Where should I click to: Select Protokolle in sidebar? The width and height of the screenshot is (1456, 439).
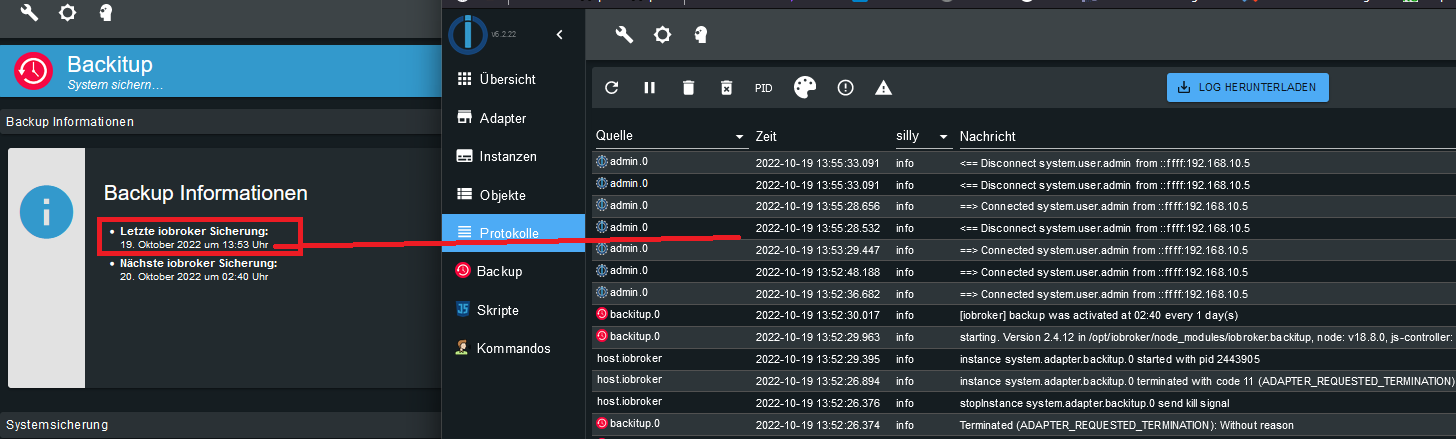pos(513,233)
